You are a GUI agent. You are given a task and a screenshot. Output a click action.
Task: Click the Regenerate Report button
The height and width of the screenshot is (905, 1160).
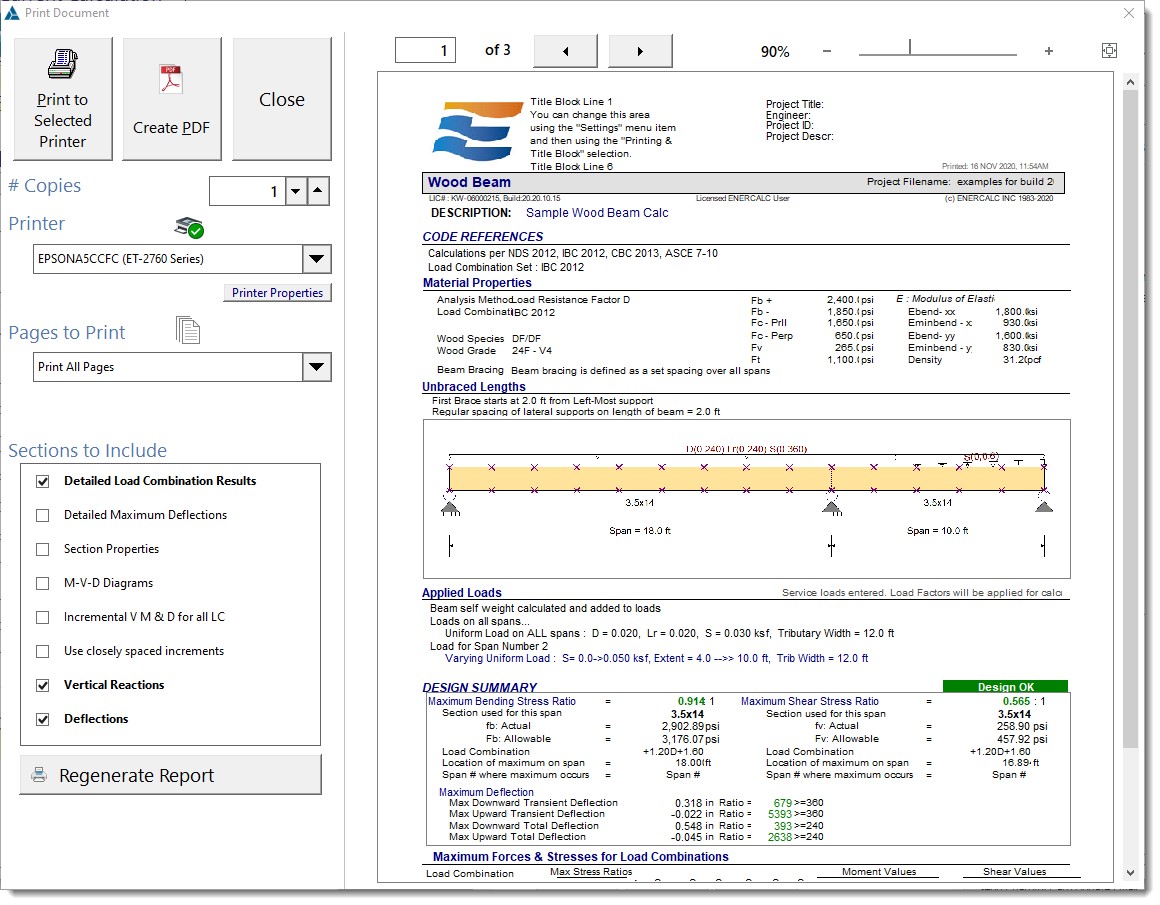pyautogui.click(x=171, y=775)
